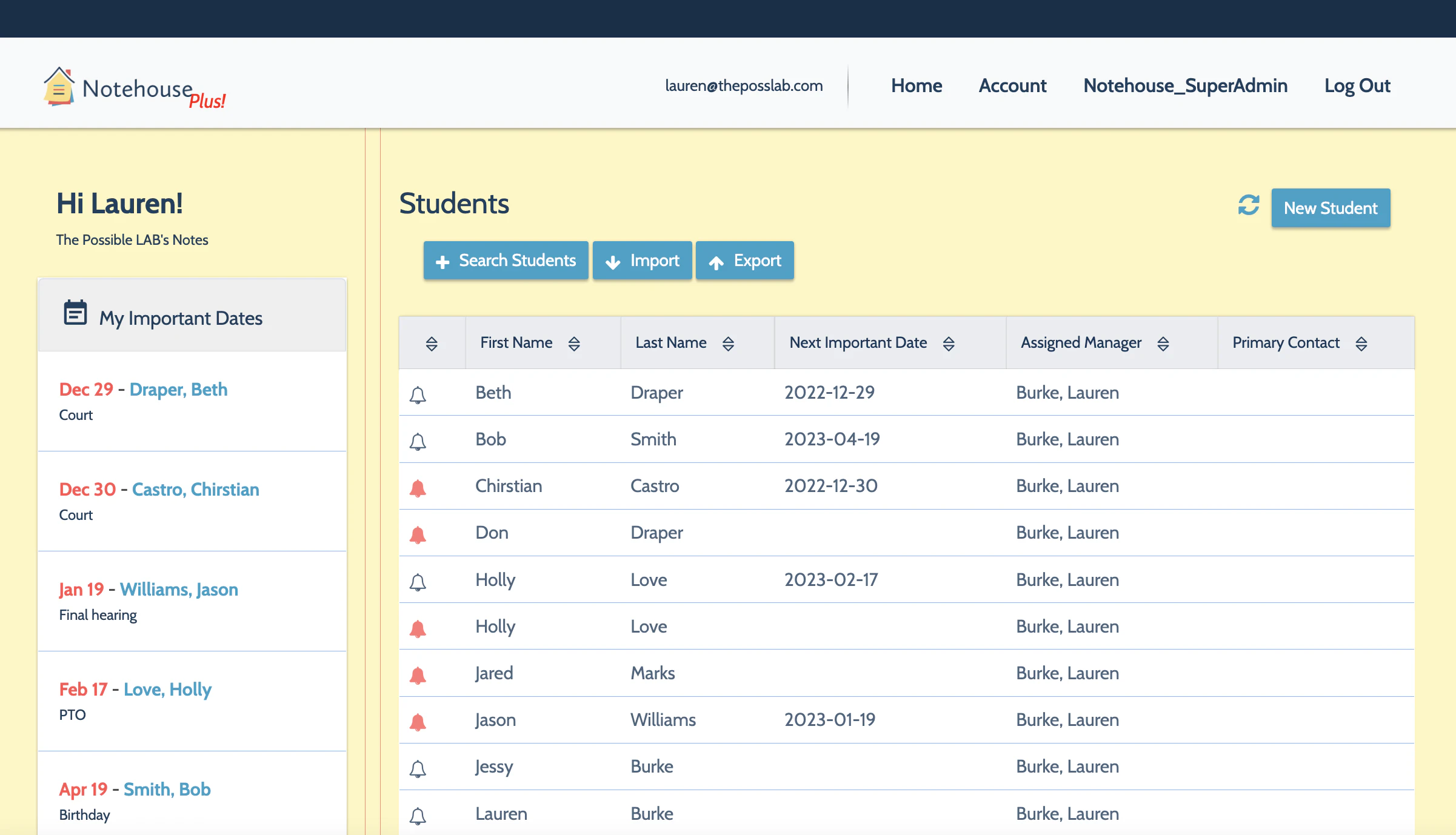Click the red bell in Don Draper's row

click(x=418, y=534)
